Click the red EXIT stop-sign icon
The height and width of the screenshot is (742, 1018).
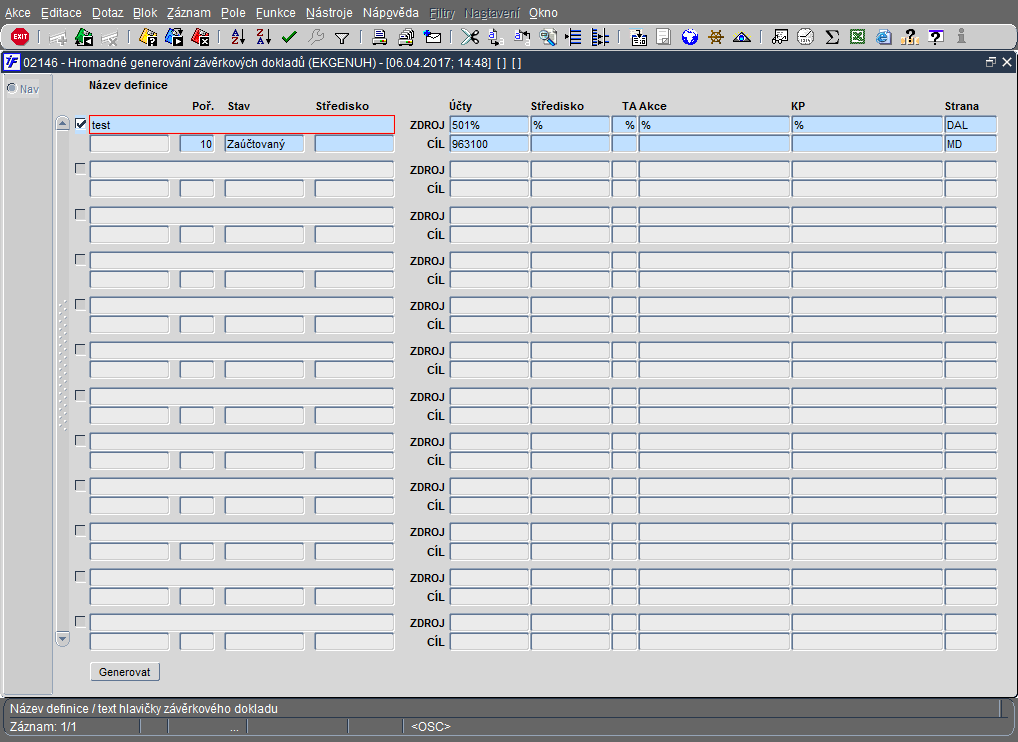(x=20, y=37)
